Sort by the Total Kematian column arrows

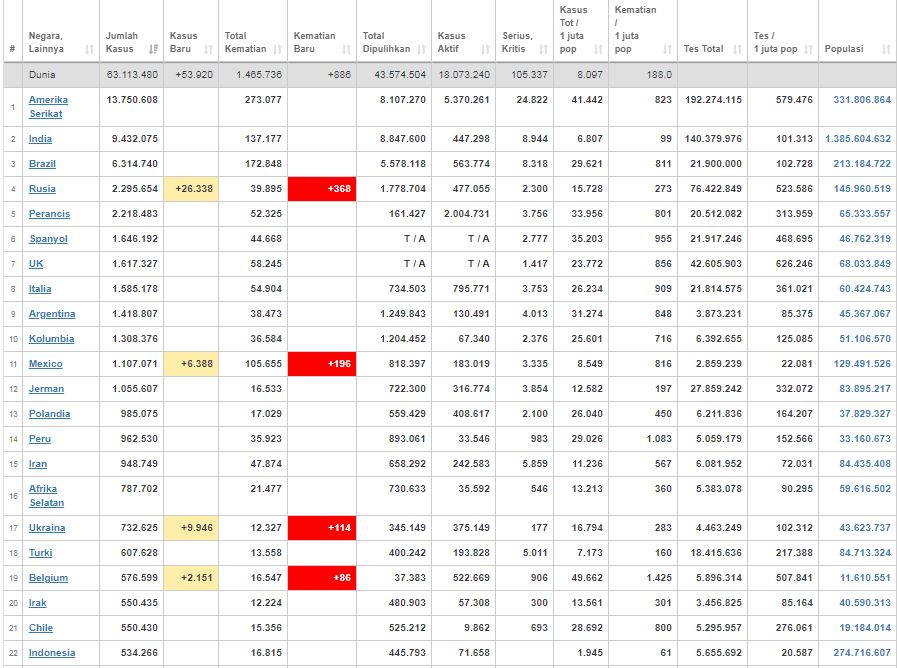[x=278, y=49]
